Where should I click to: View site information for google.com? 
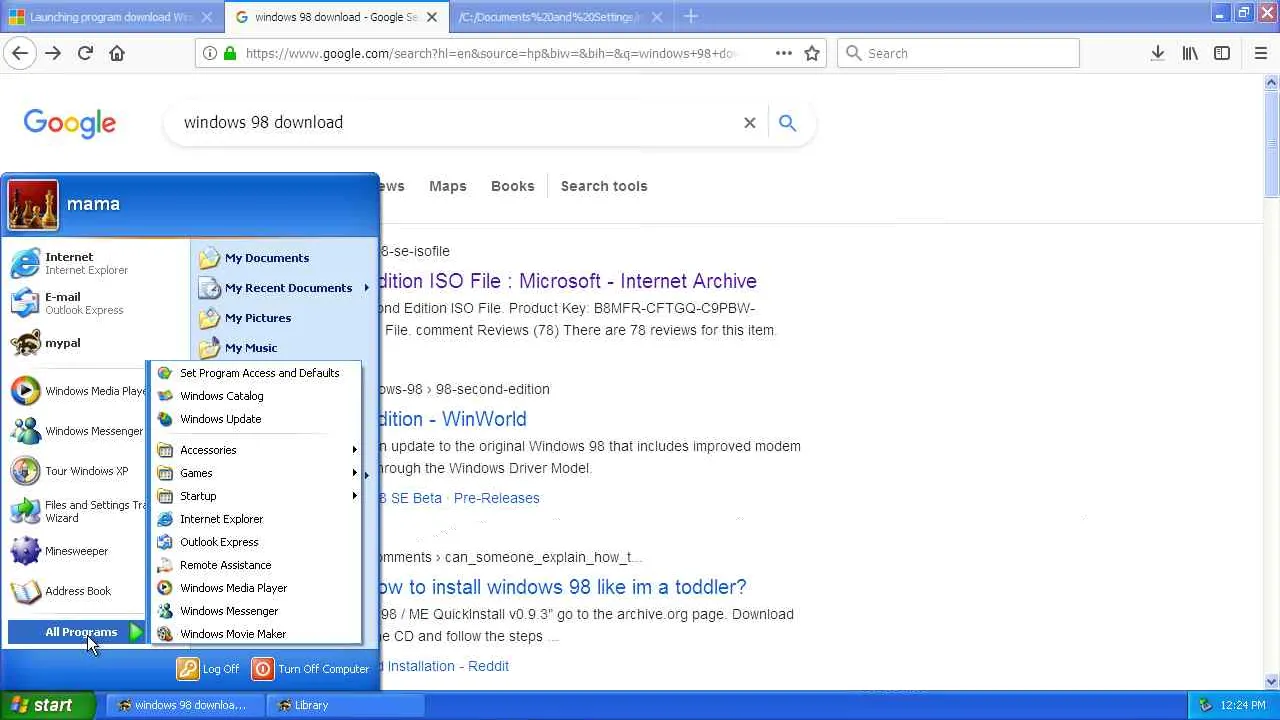coord(210,53)
